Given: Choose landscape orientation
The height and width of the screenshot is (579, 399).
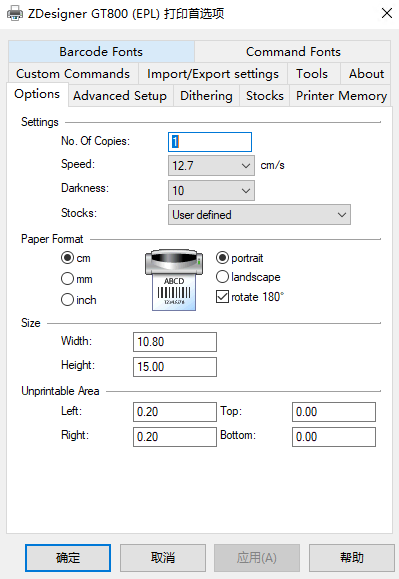Looking at the screenshot, I should coord(222,277).
